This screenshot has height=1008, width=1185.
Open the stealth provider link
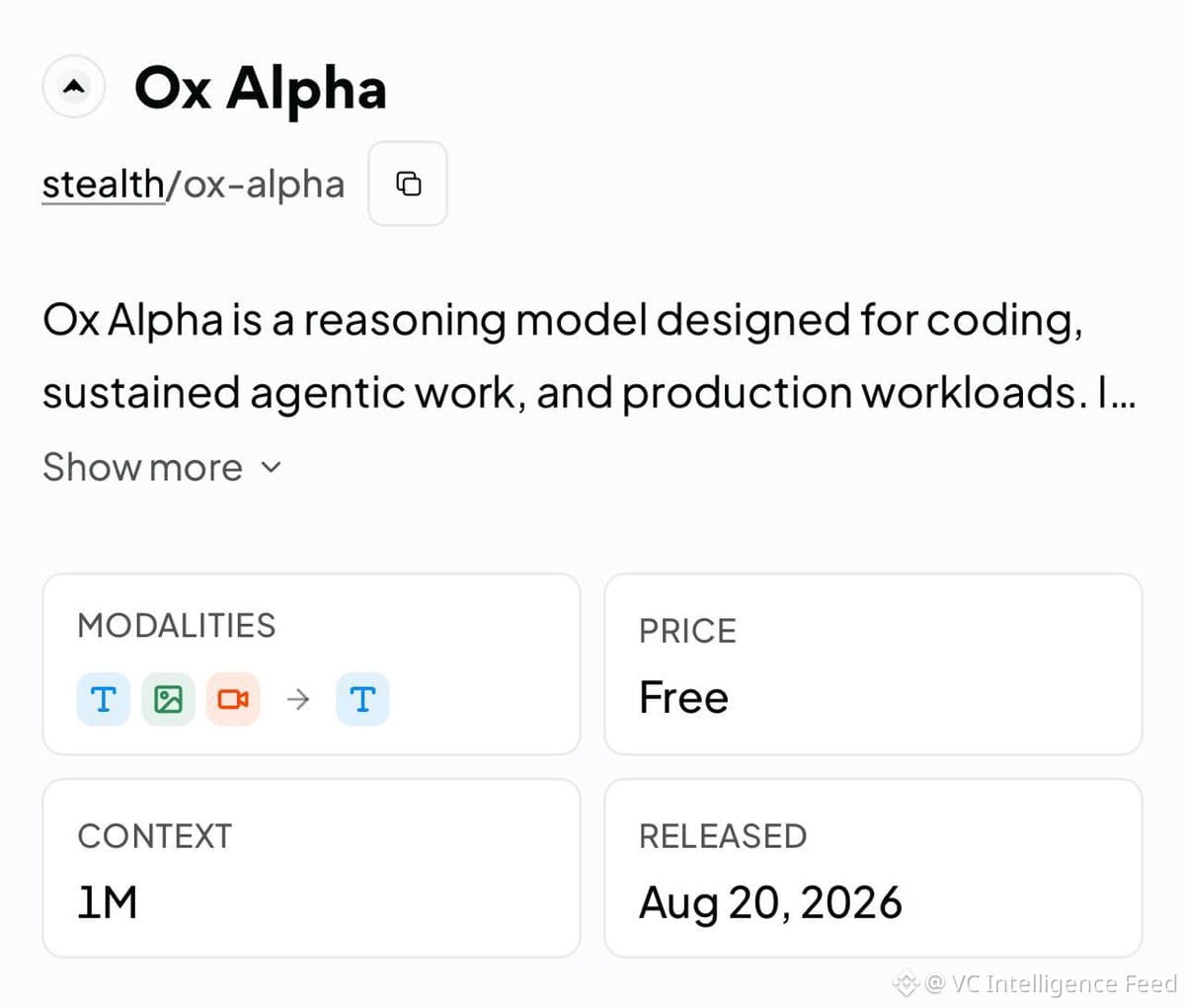point(103,185)
